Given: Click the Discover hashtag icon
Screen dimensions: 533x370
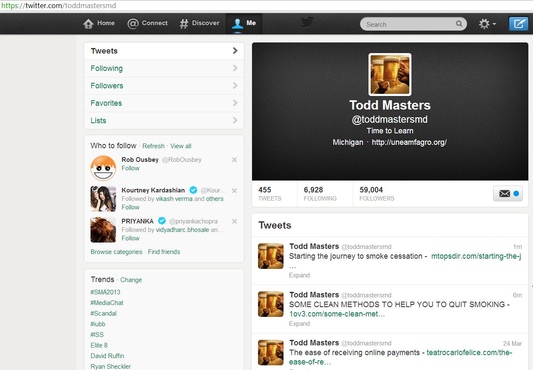Looking at the screenshot, I should click(184, 23).
